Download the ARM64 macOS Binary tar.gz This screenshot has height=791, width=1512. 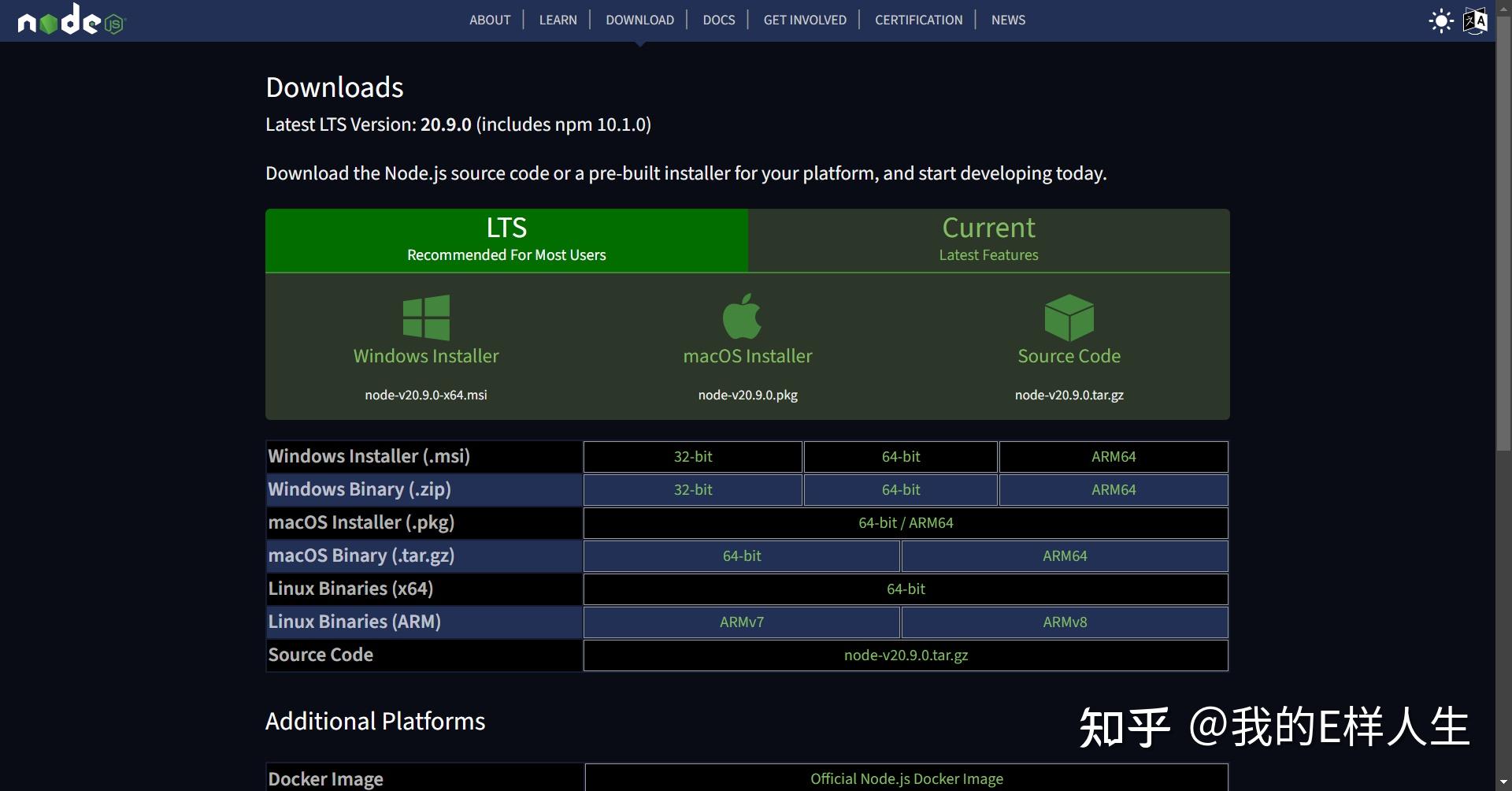point(1064,555)
